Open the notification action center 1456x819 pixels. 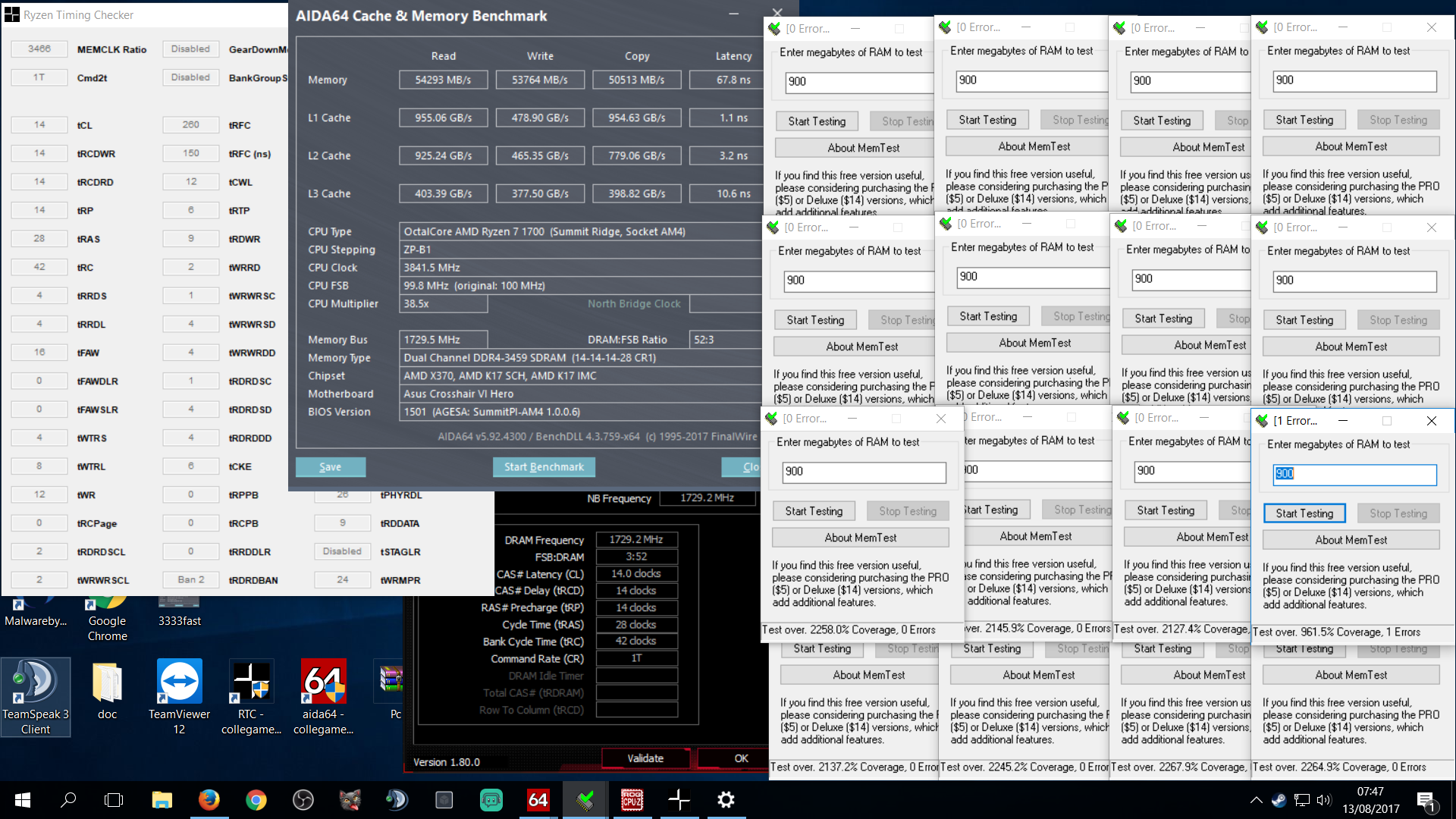tap(1425, 800)
